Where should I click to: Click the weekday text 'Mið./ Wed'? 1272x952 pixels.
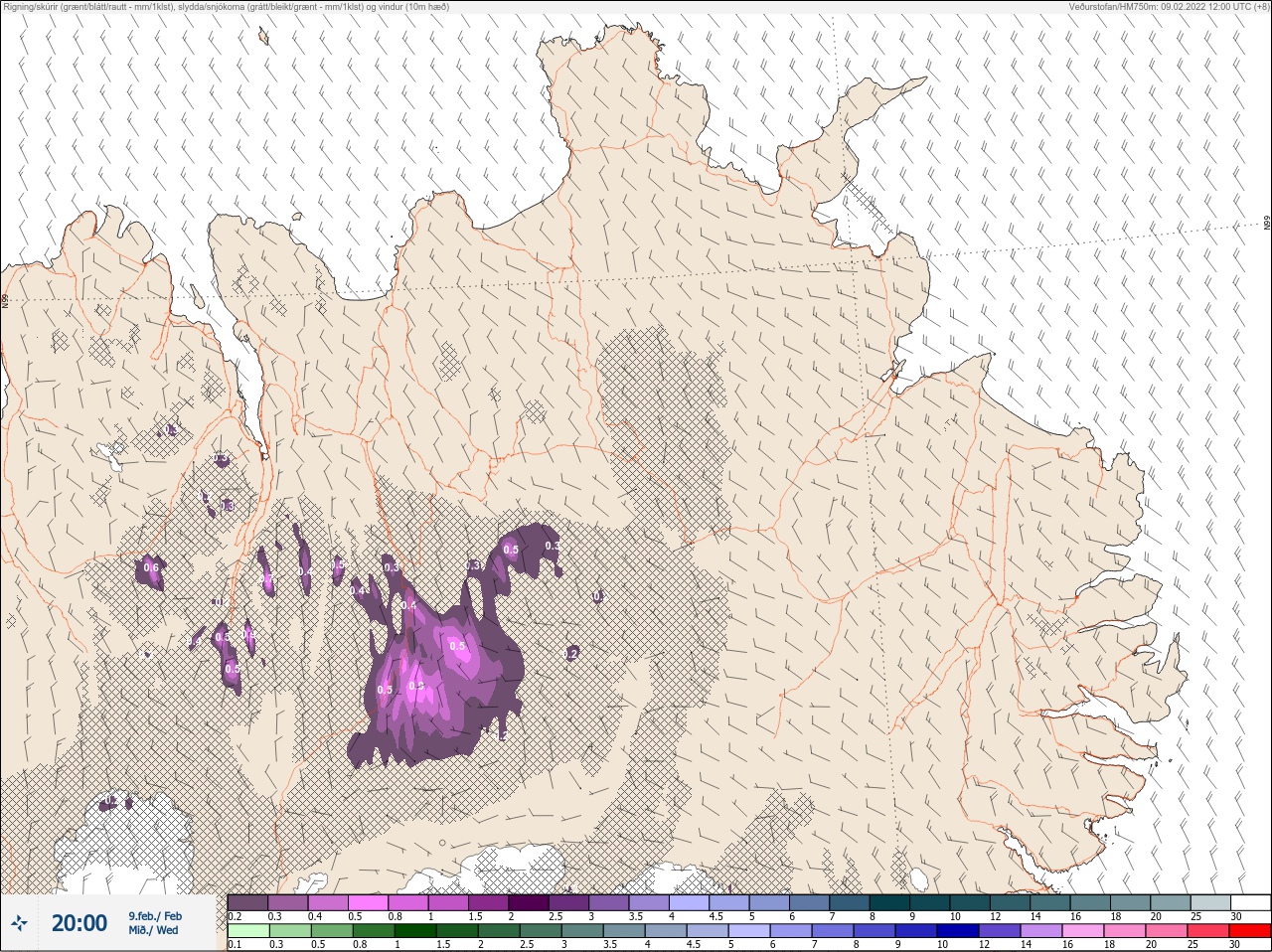(x=153, y=930)
